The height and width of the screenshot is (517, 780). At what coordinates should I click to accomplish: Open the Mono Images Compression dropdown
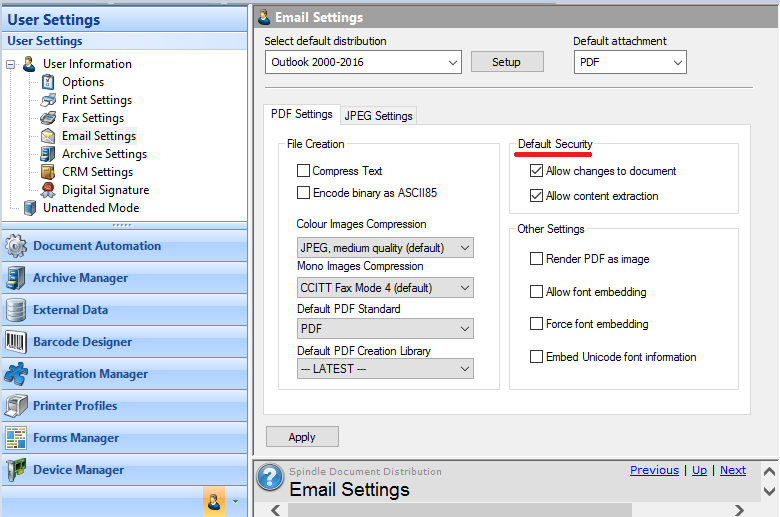click(x=385, y=288)
